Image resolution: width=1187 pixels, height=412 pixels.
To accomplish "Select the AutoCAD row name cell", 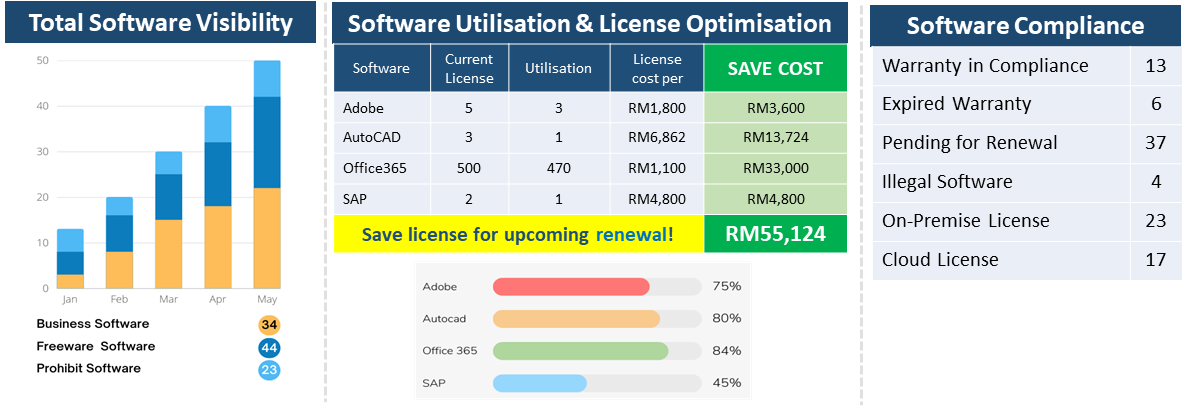I will pyautogui.click(x=382, y=138).
